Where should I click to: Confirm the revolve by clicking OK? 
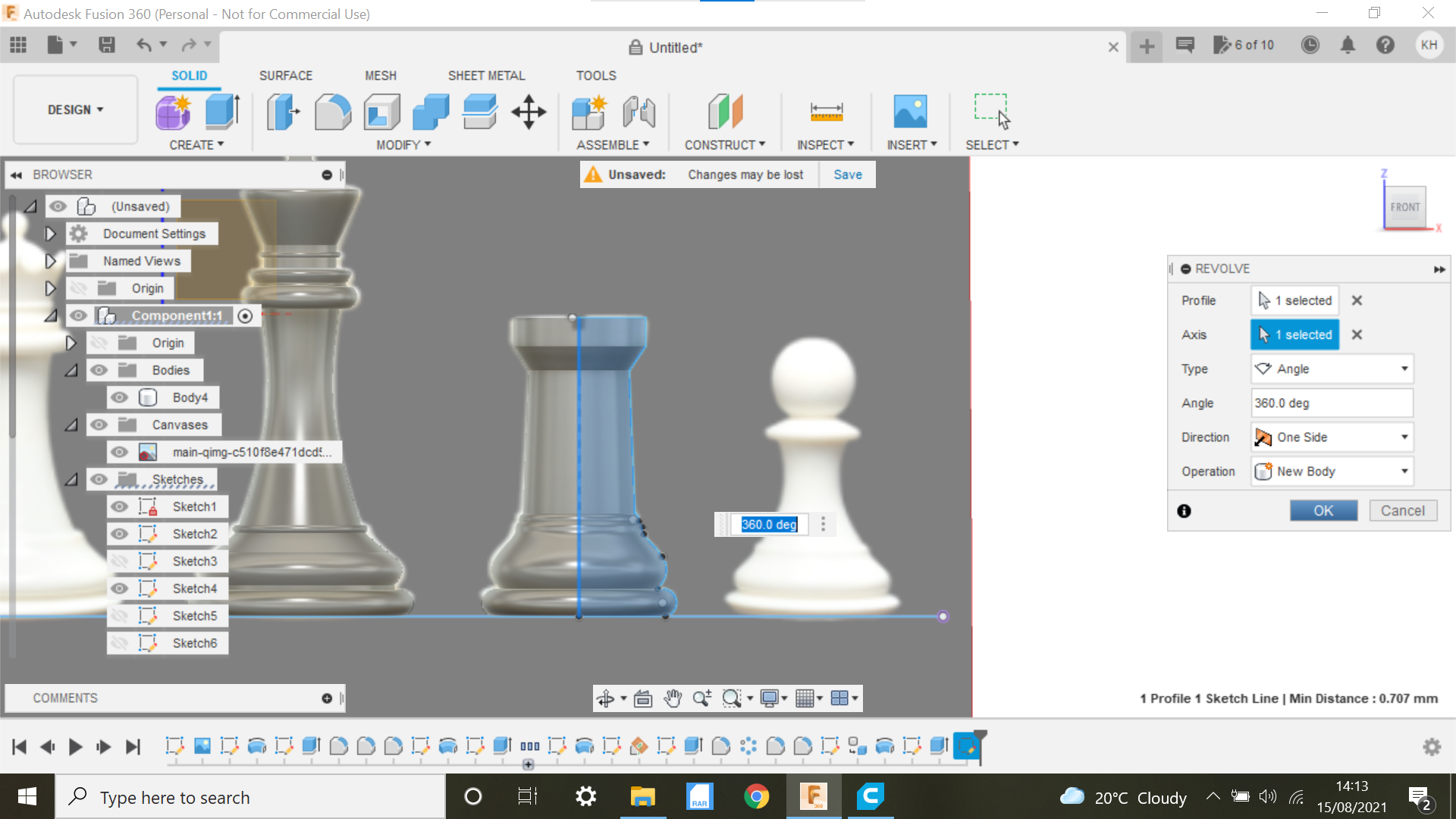1323,510
